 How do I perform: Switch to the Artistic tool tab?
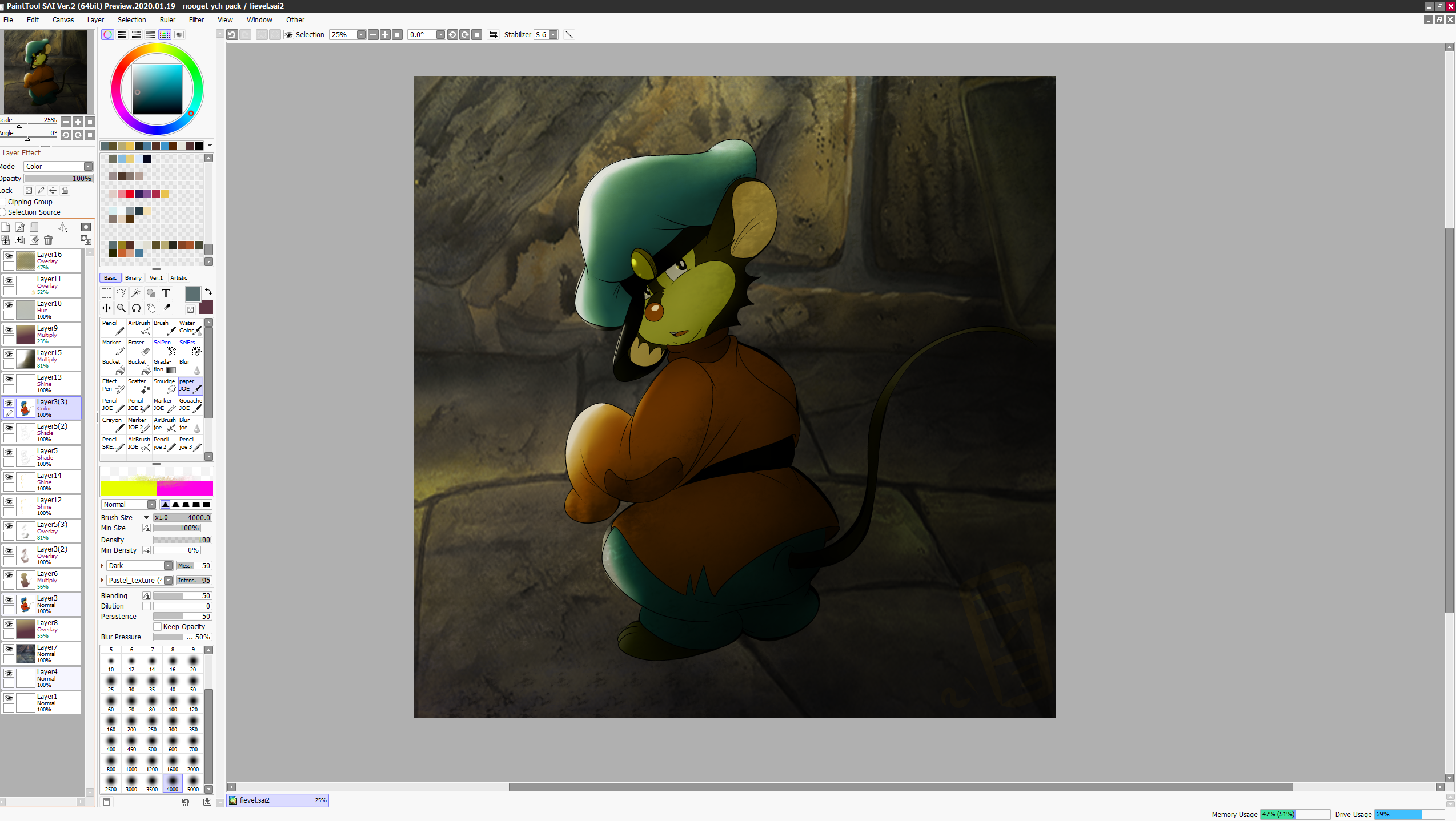click(179, 278)
